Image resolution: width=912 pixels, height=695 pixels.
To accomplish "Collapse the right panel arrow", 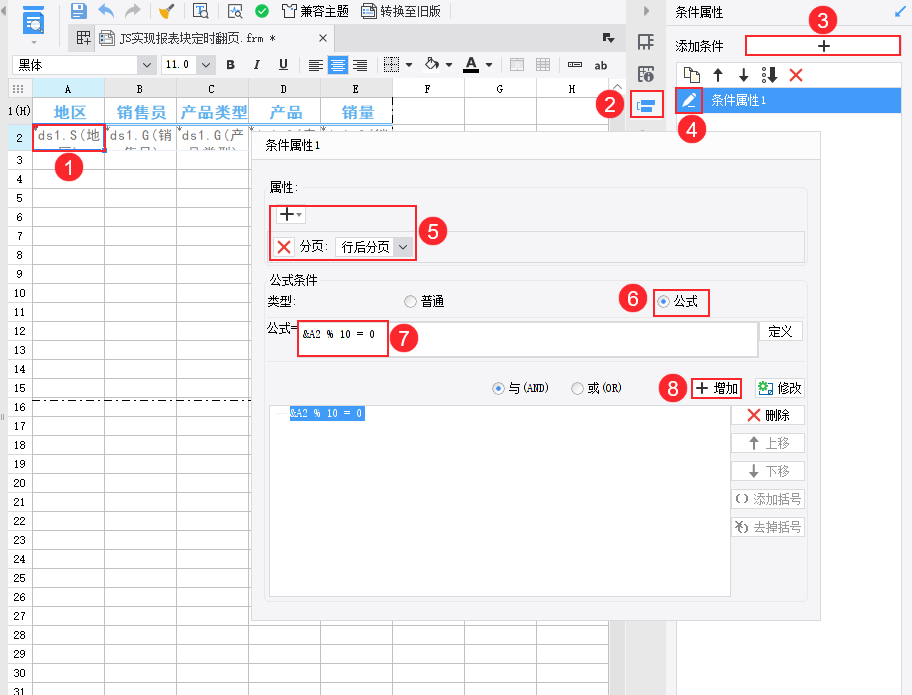I will 646,11.
